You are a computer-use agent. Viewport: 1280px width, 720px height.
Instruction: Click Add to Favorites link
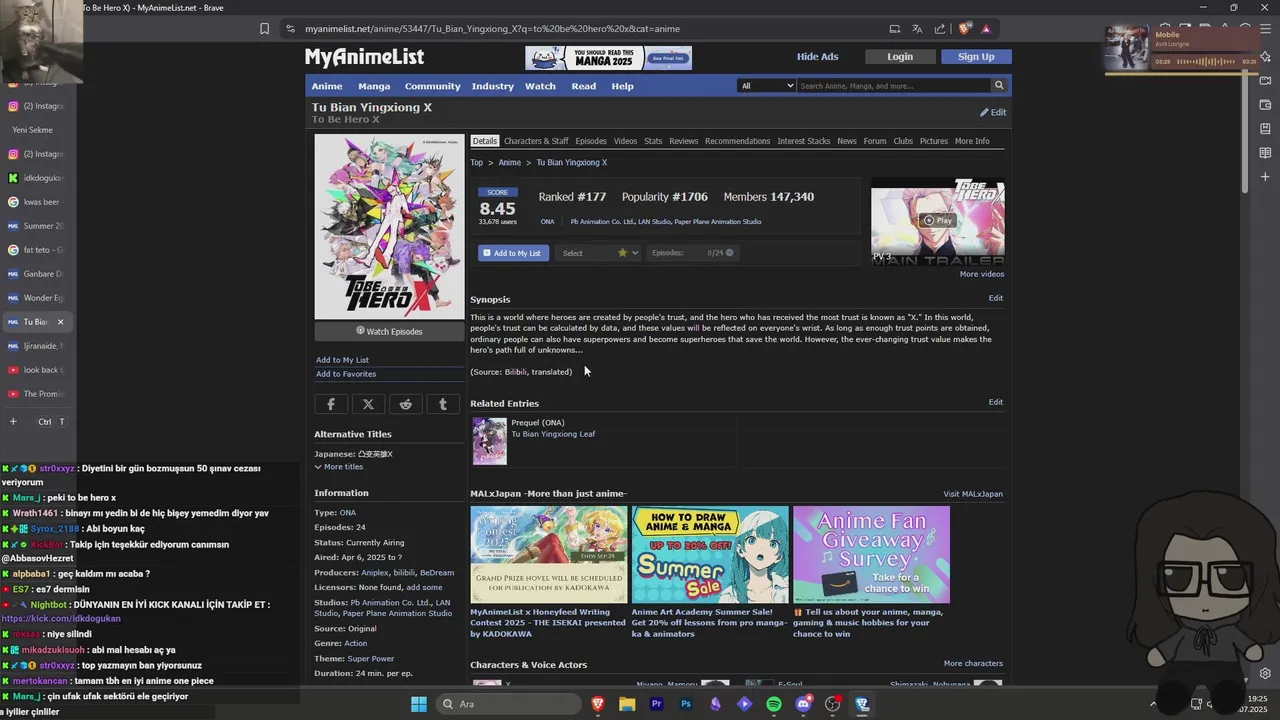click(x=346, y=374)
